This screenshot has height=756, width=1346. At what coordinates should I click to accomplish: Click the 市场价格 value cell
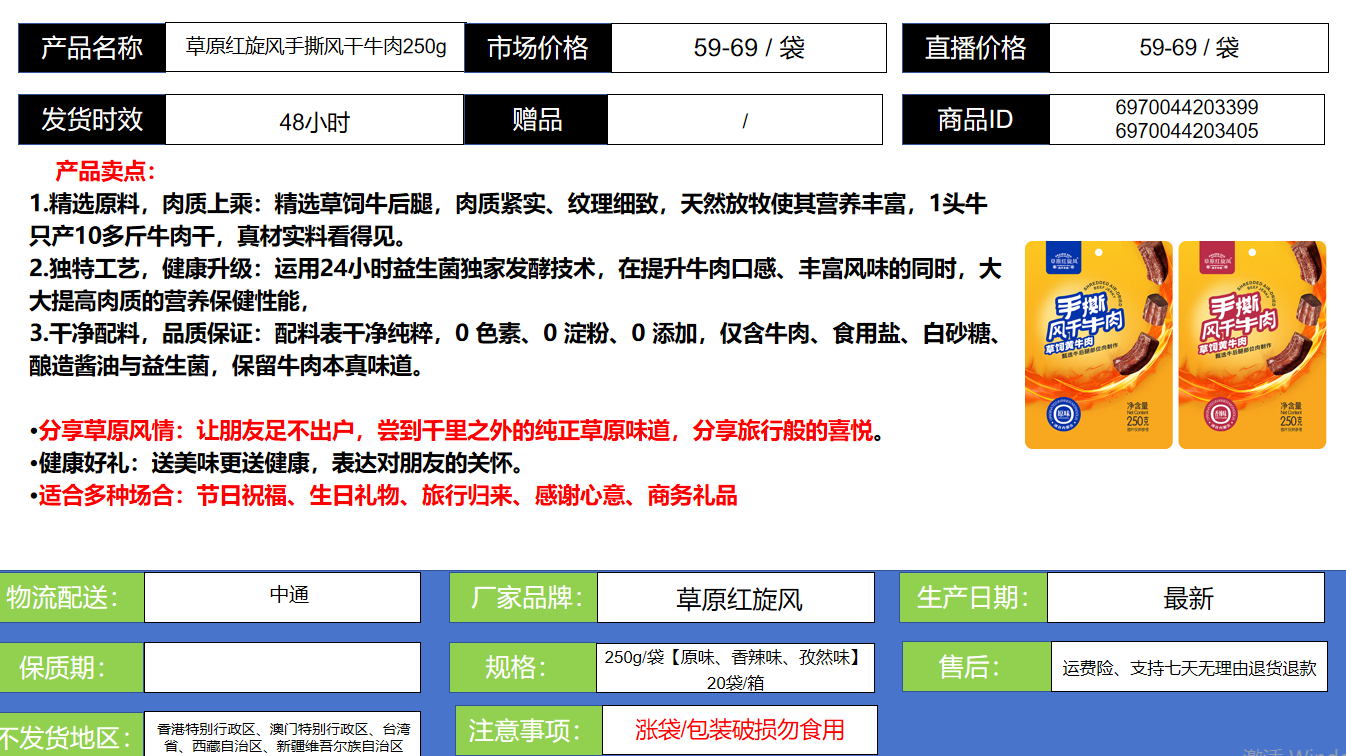[x=748, y=48]
